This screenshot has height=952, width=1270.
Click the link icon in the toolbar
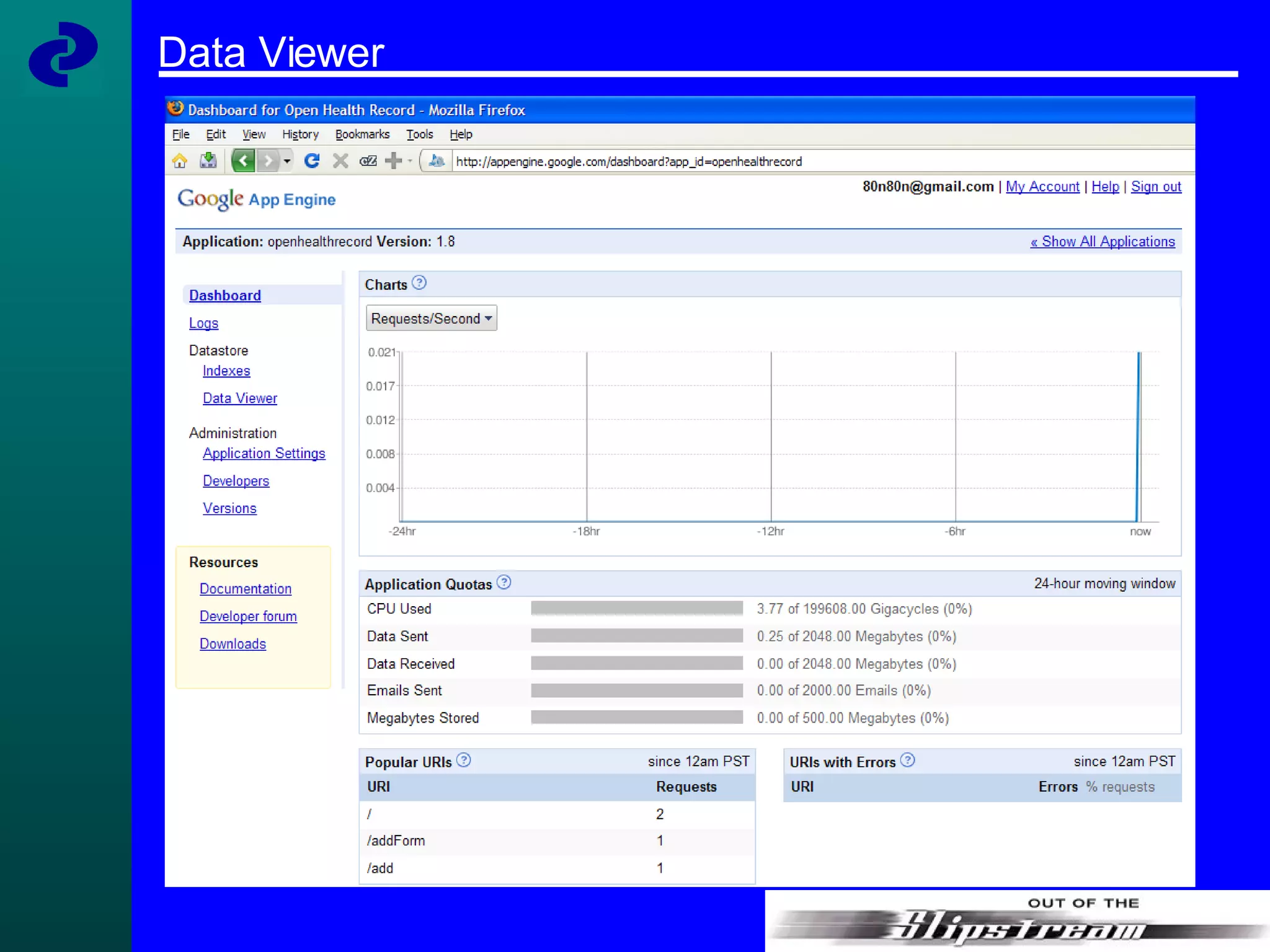pos(368,161)
